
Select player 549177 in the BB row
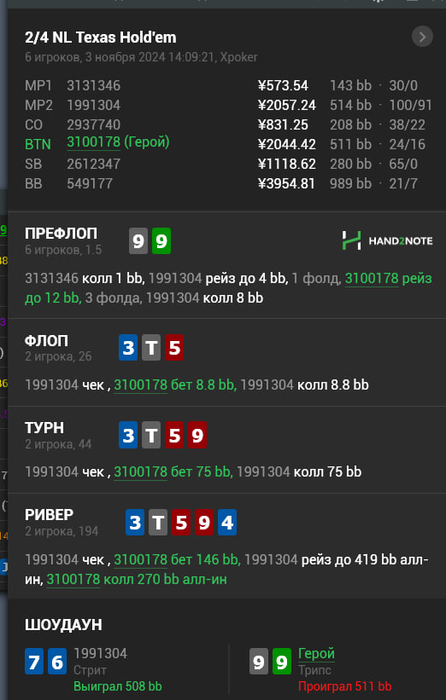pyautogui.click(x=90, y=183)
